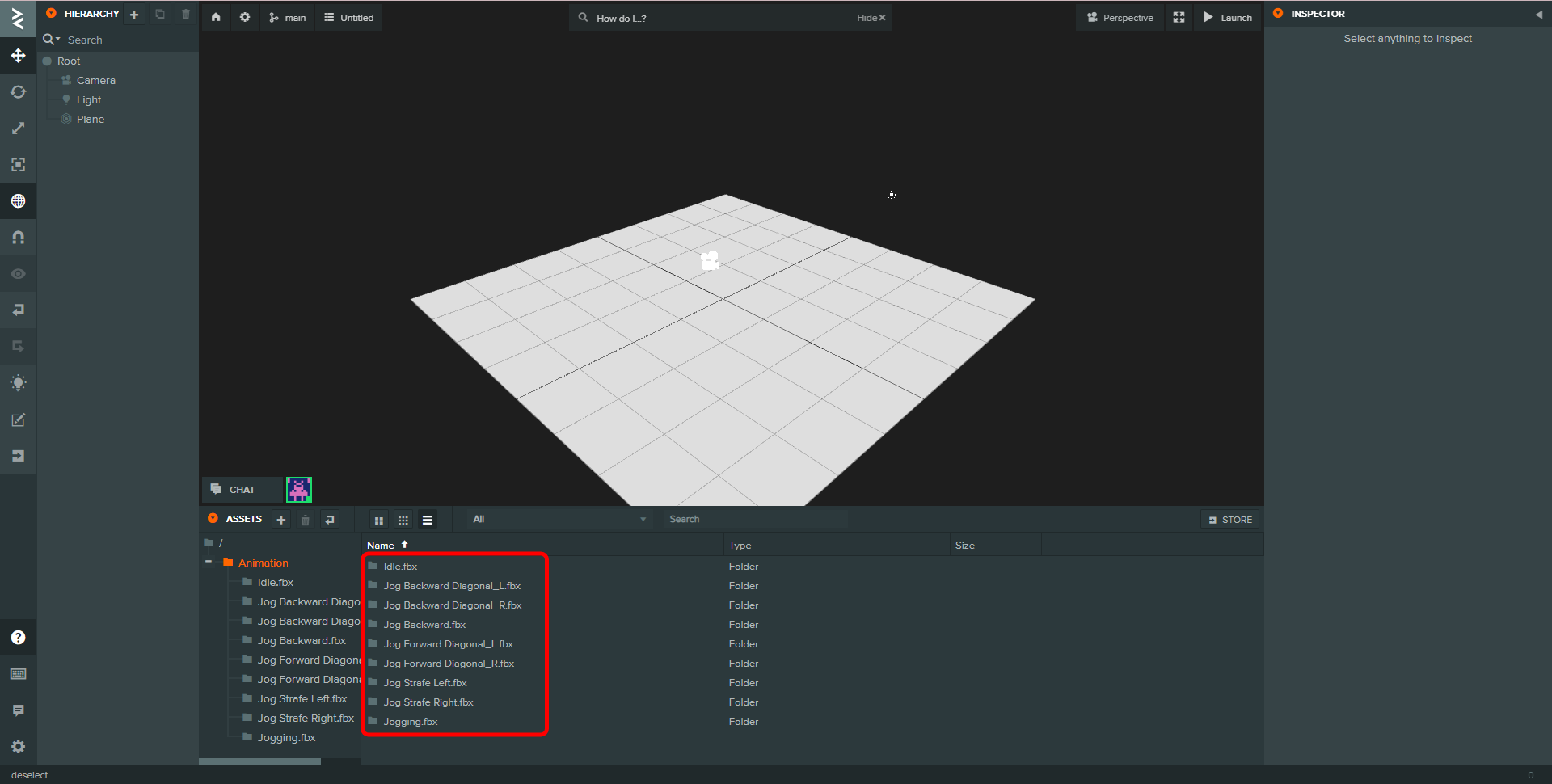Viewport: 1552px width, 784px height.
Task: Open the keyboard Controls icon
Action: pyautogui.click(x=18, y=674)
